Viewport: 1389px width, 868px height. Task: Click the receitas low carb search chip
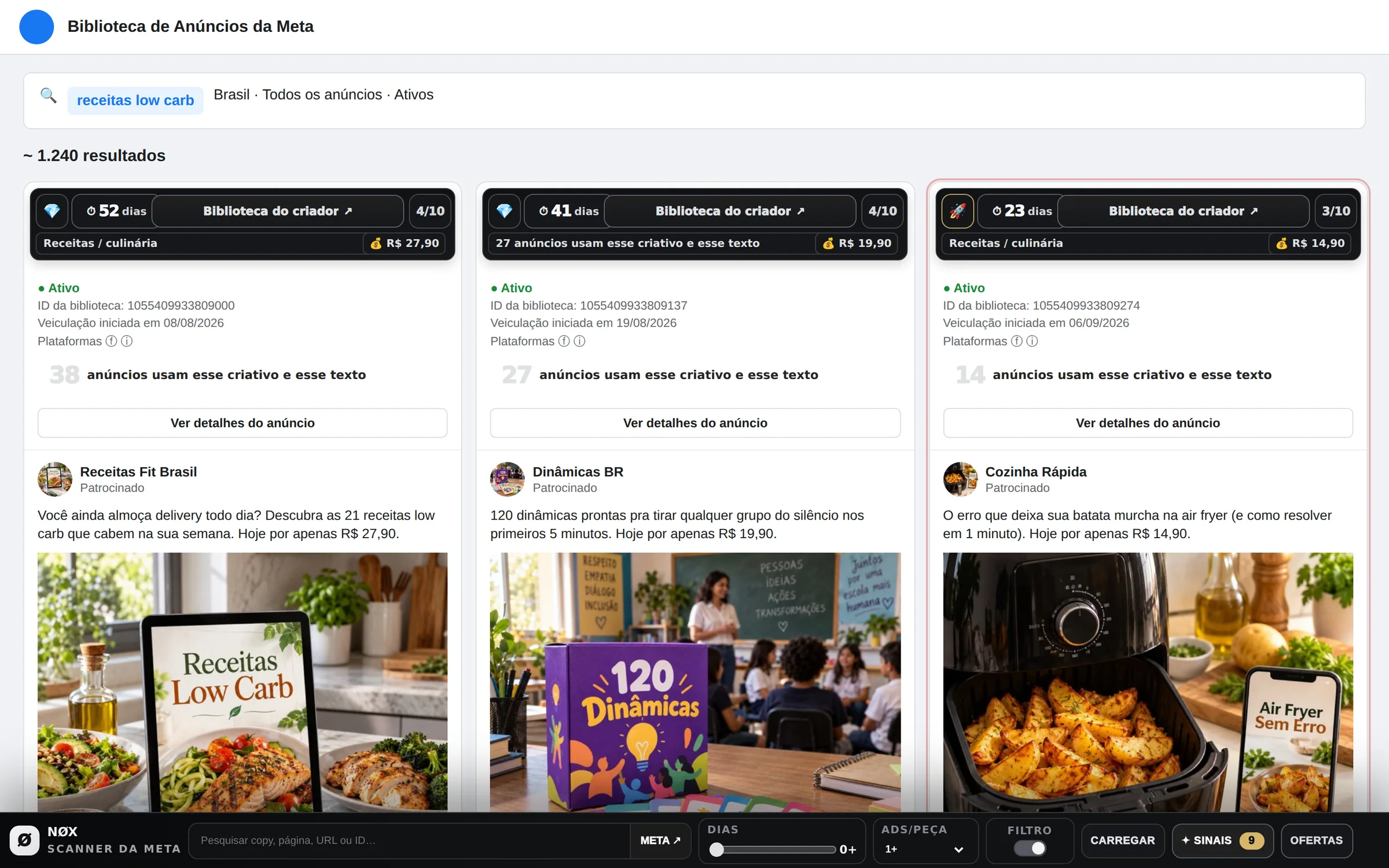tap(135, 100)
